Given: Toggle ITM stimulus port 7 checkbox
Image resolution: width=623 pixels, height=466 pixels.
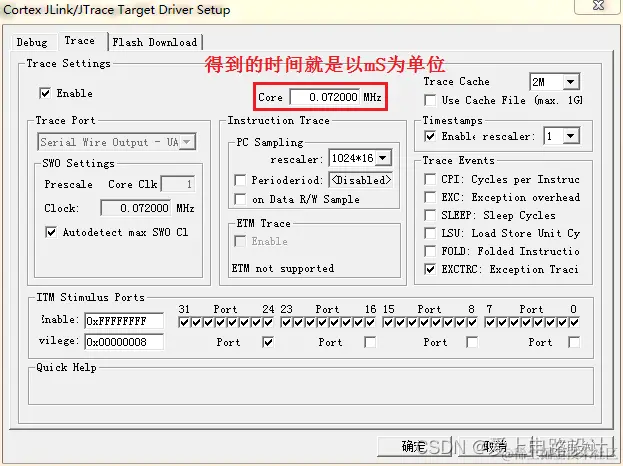Looking at the screenshot, I should 490,322.
